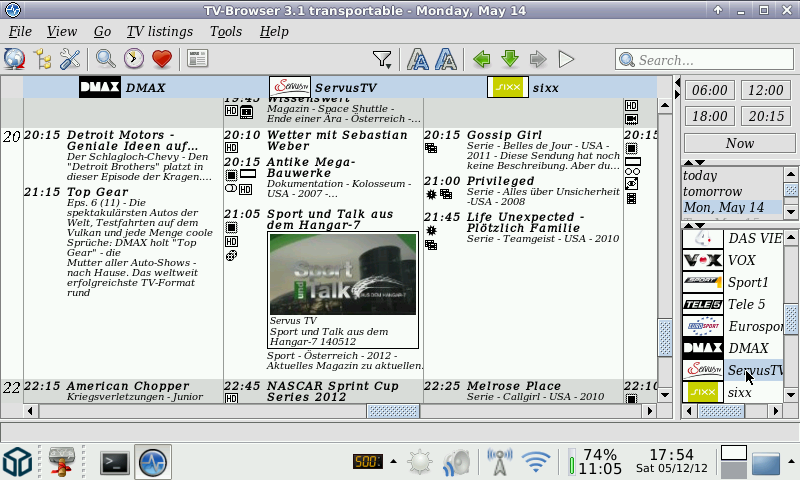800x480 pixels.
Task: Select the VOX channel in the list
Action: [741, 260]
